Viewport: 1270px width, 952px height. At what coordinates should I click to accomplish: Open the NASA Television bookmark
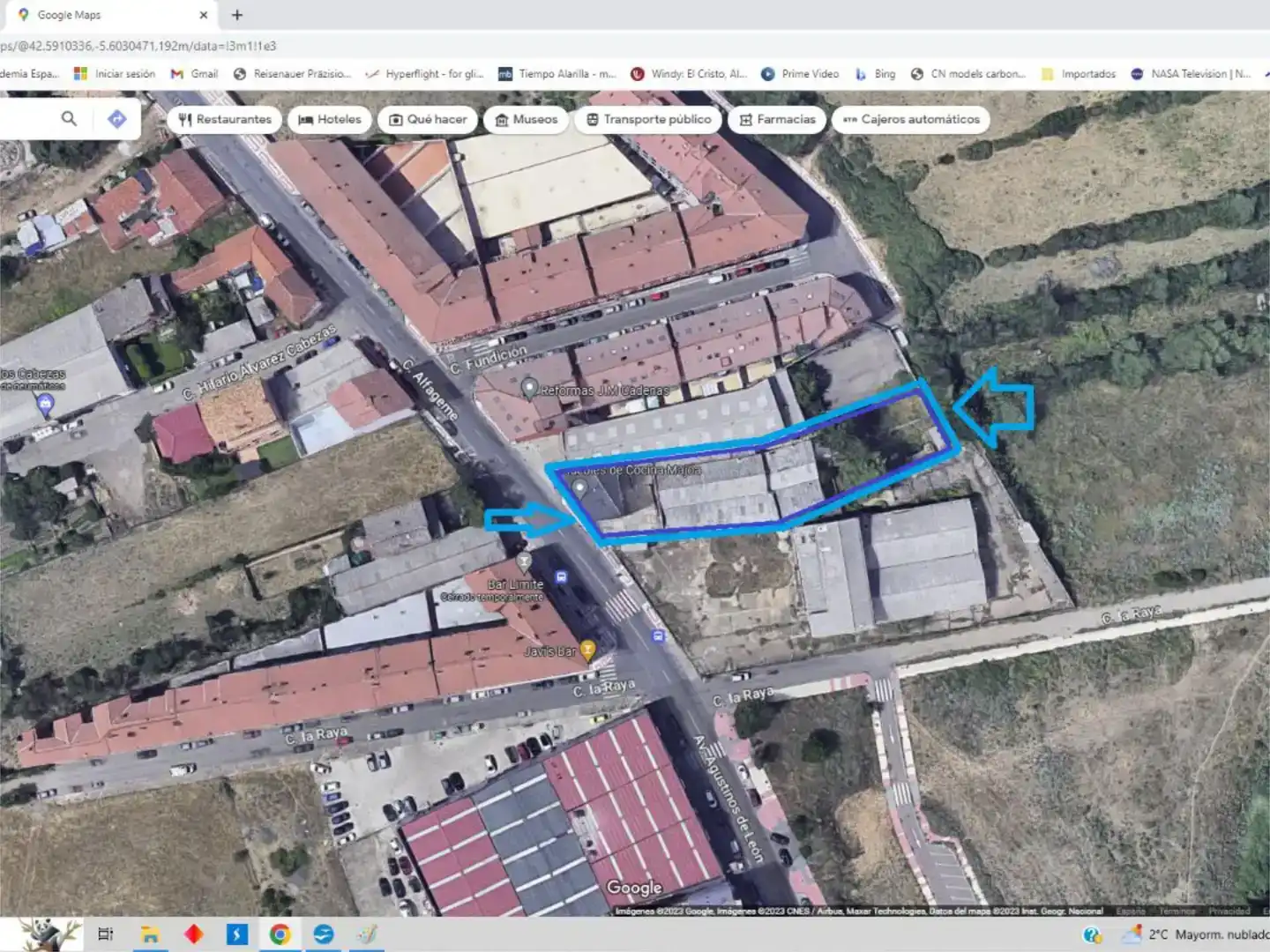[x=1192, y=74]
